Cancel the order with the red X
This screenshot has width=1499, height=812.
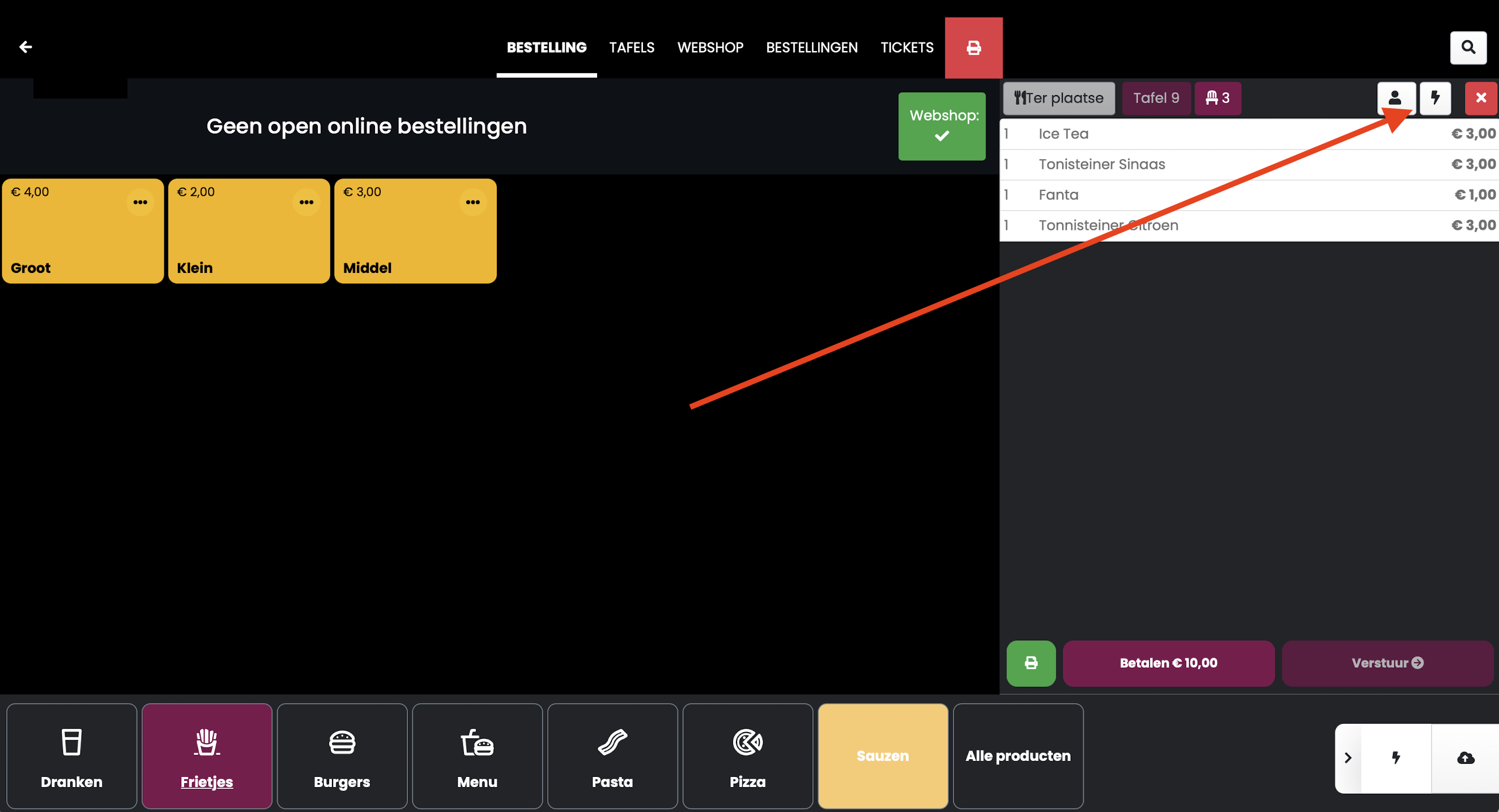pyautogui.click(x=1480, y=98)
